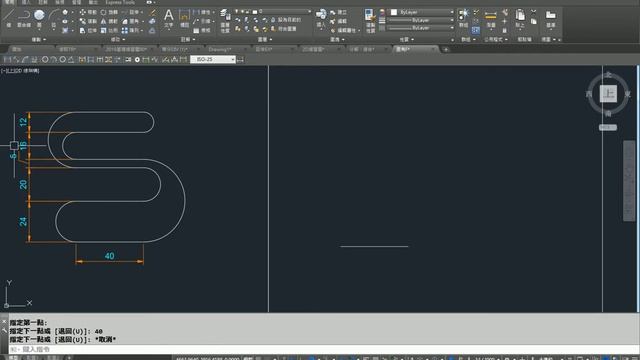640x360 pixels.
Task: Click the Measure tool icon
Action: (x=491, y=19)
